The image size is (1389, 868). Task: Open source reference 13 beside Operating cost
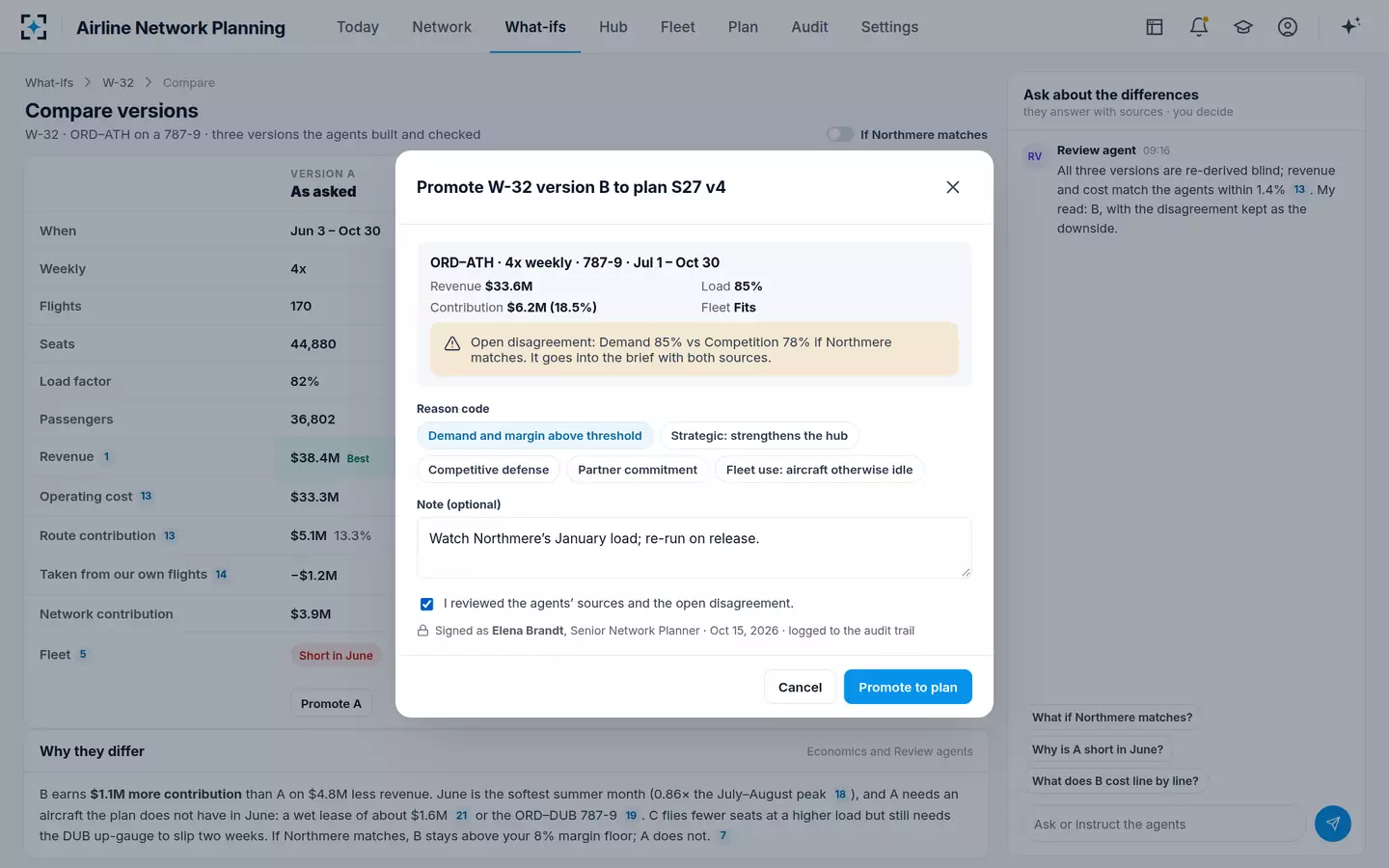[147, 497]
